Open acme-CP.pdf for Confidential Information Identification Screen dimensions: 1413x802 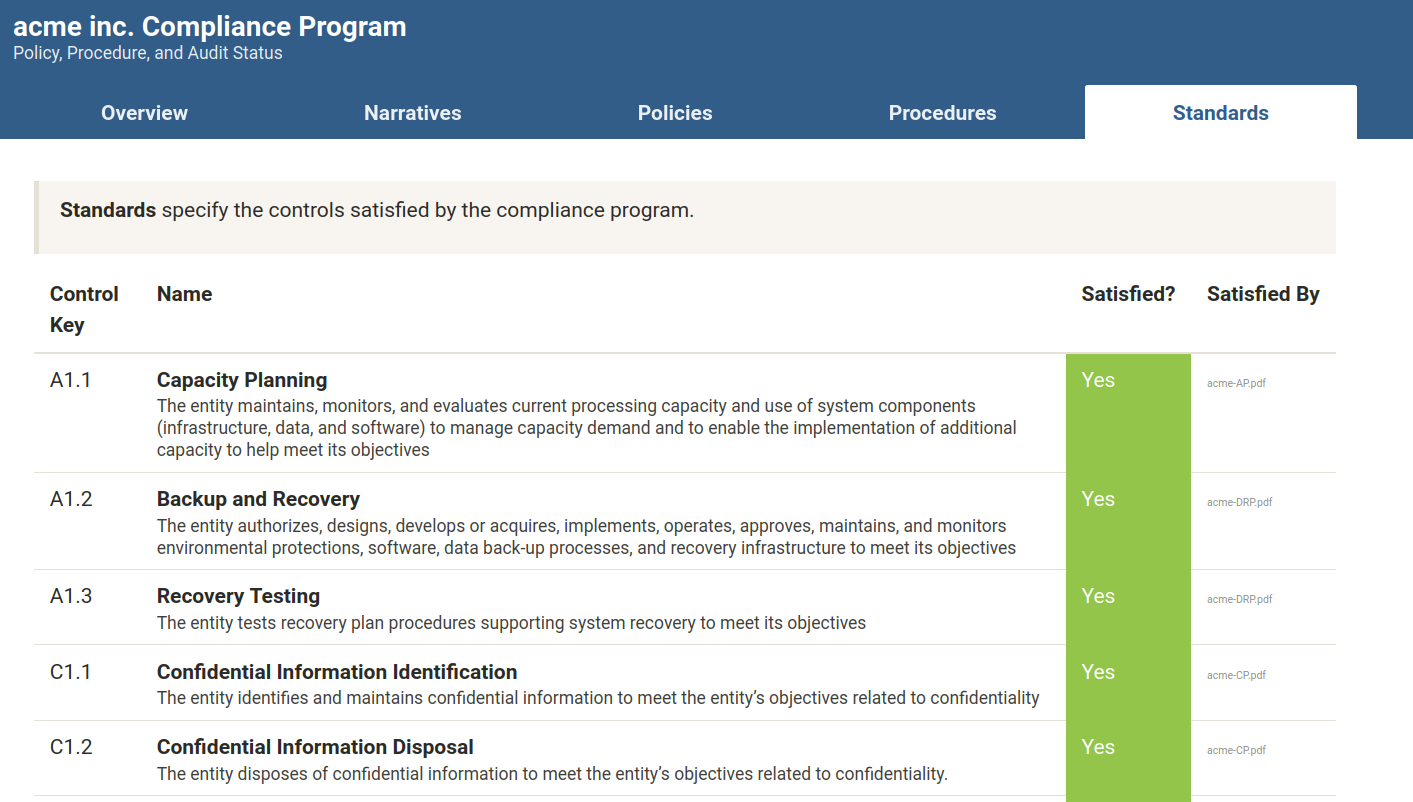coord(1236,675)
